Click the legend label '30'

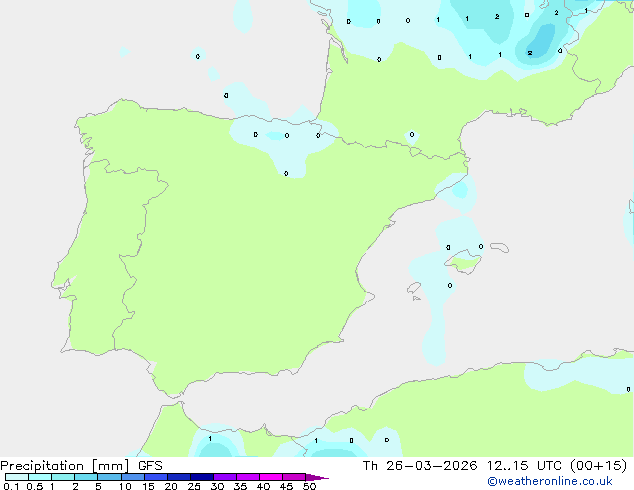click(217, 486)
